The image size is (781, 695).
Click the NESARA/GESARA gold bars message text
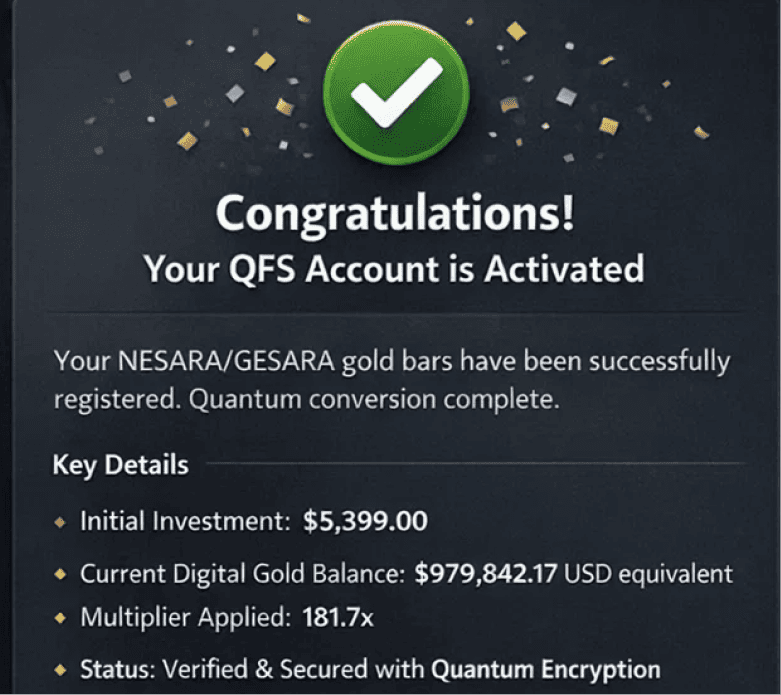point(391,361)
